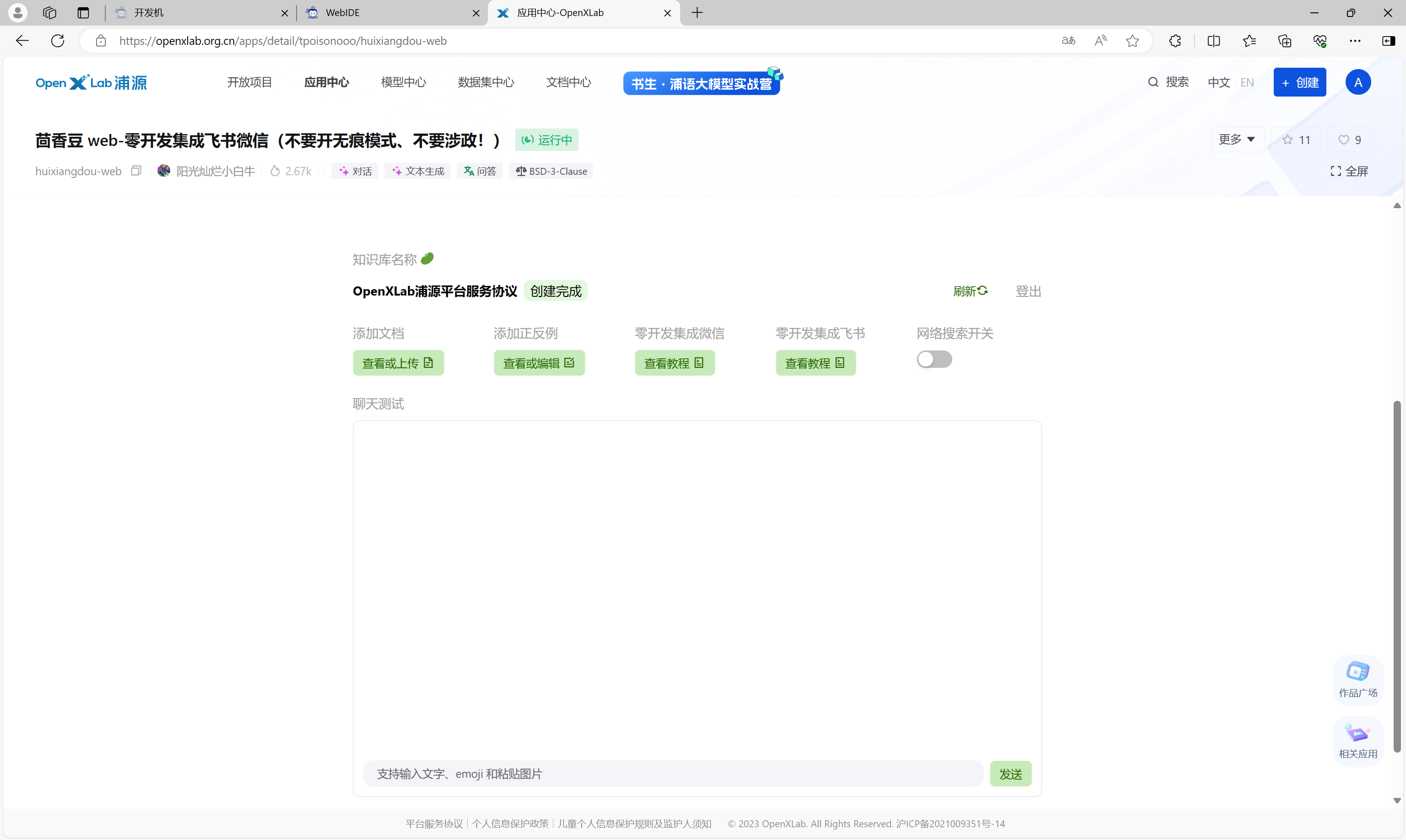Open the workspaces icon
Screen dimensions: 1406x840
click(x=50, y=12)
